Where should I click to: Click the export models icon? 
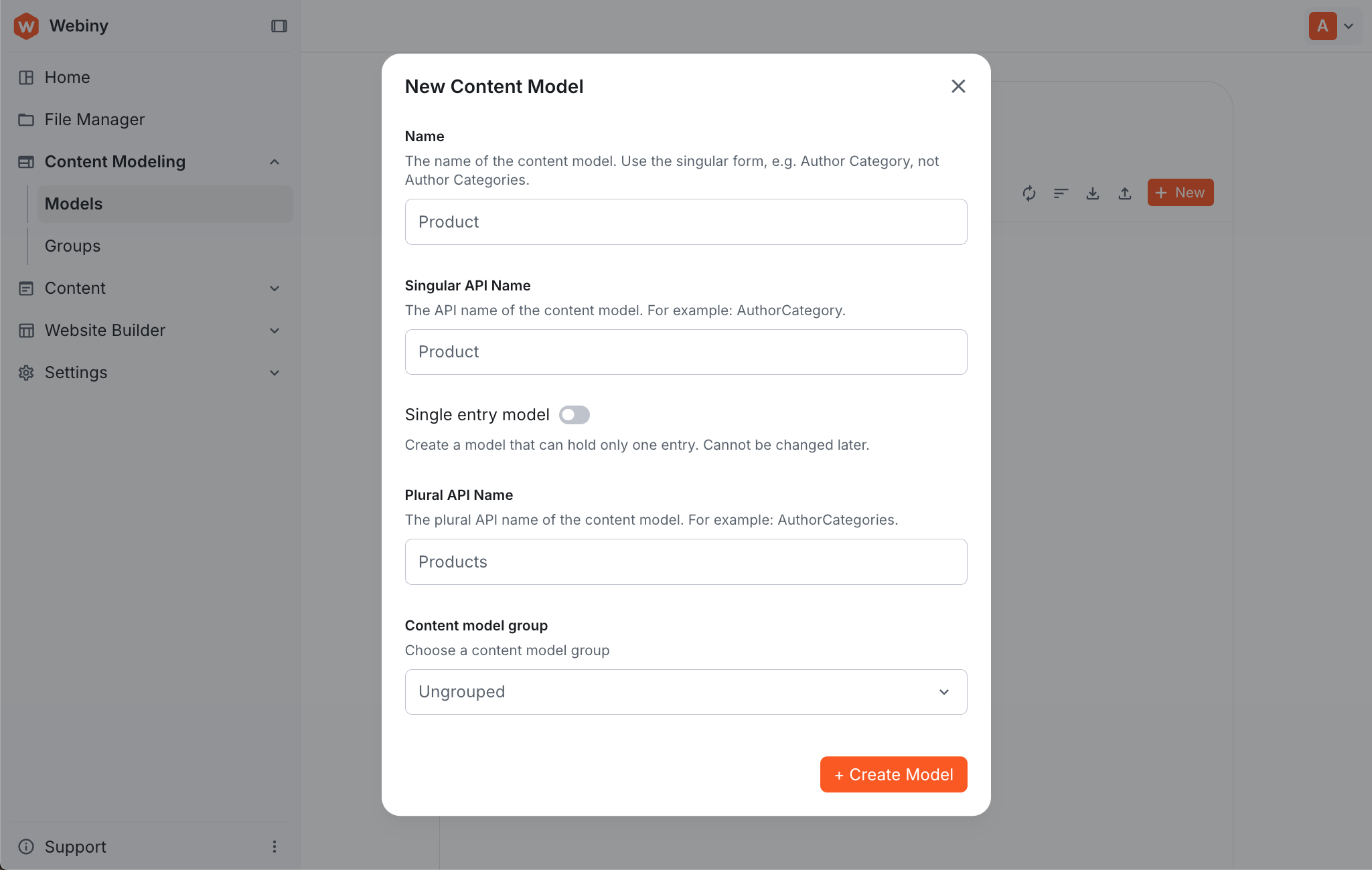1093,193
